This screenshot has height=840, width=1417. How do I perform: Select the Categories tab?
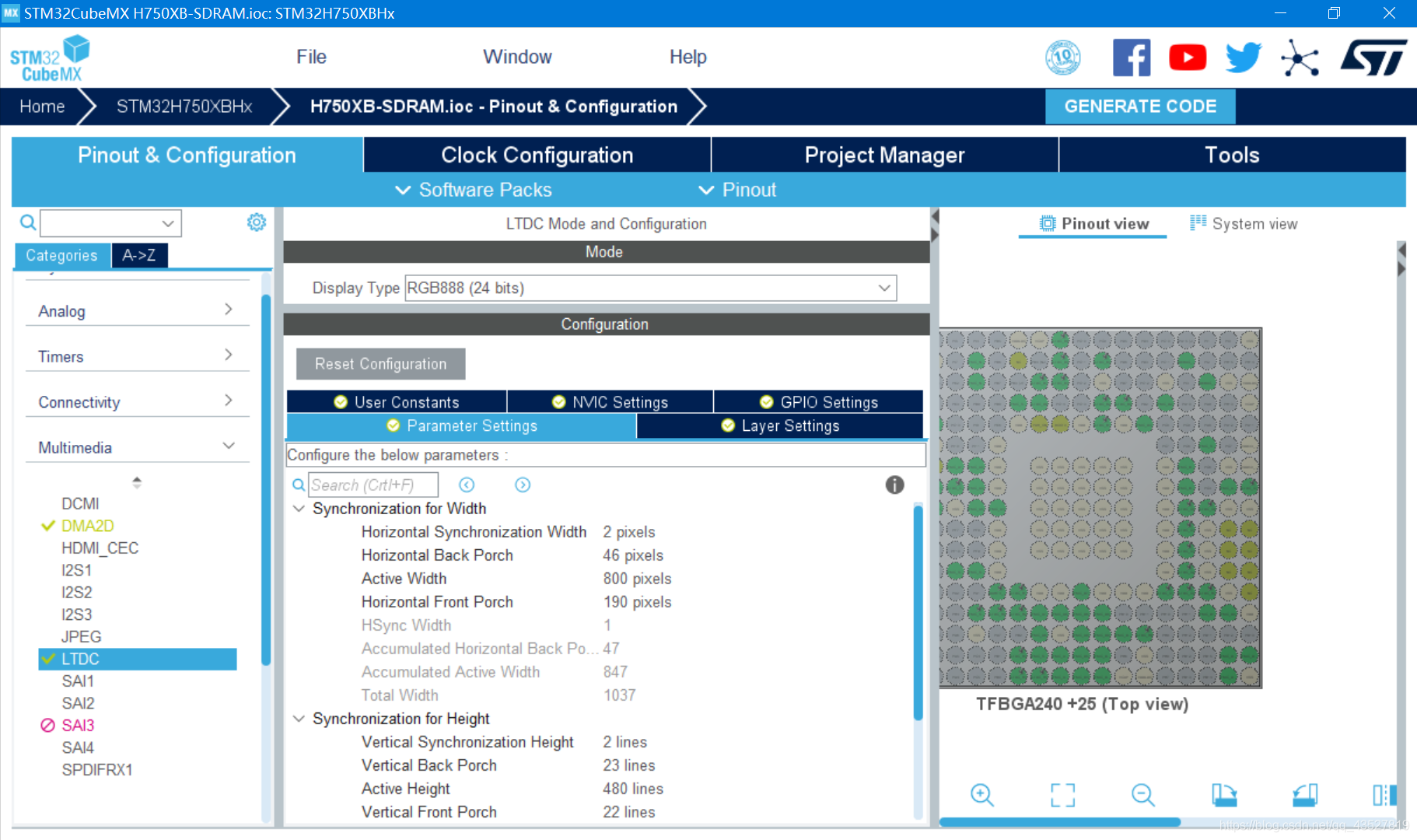tap(61, 255)
